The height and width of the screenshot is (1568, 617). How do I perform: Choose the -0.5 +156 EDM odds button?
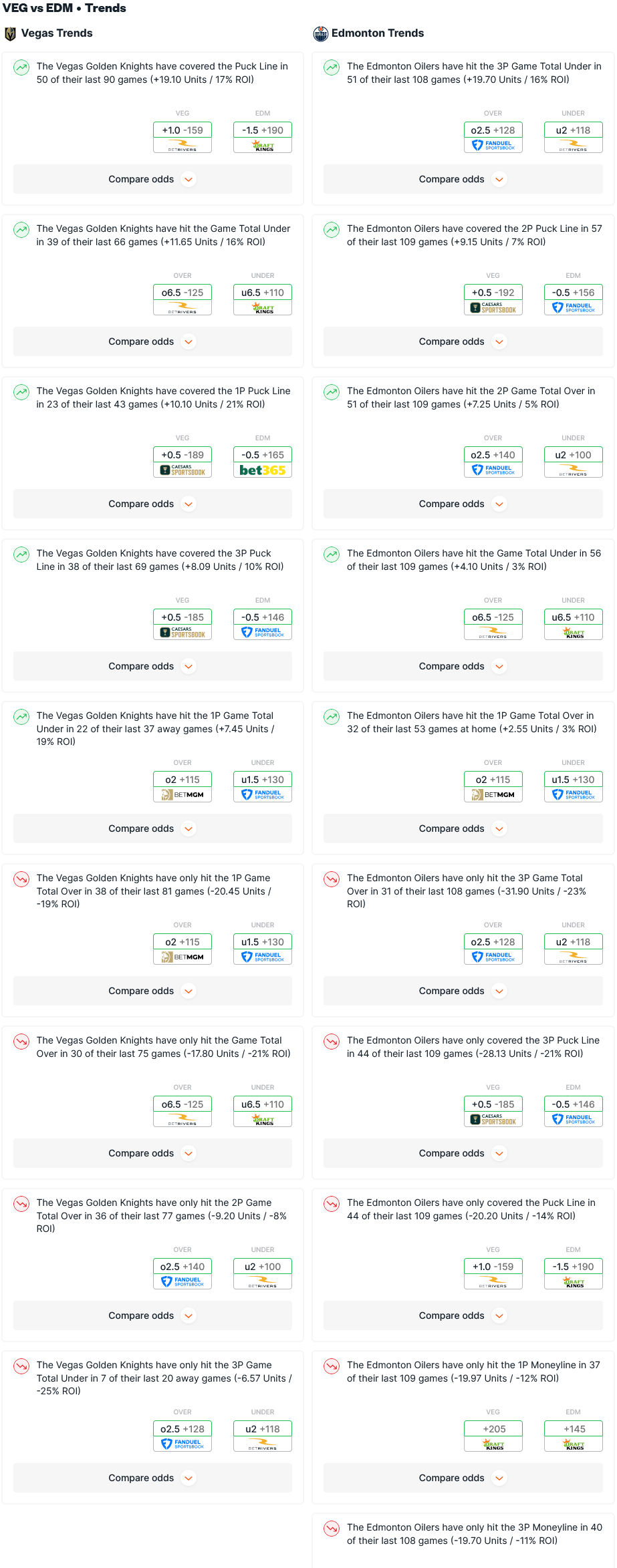(574, 293)
